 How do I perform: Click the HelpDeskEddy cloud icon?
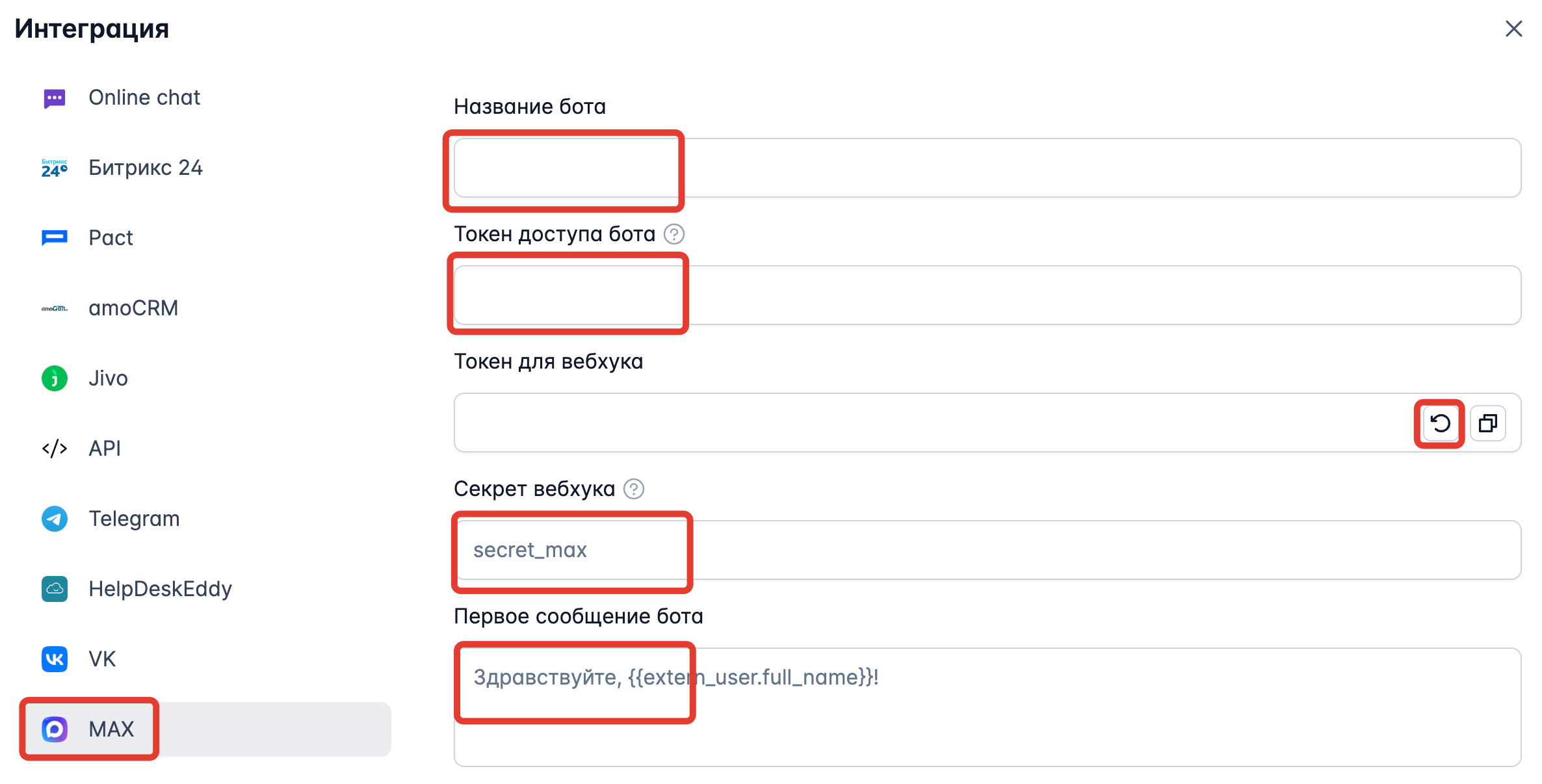[55, 589]
